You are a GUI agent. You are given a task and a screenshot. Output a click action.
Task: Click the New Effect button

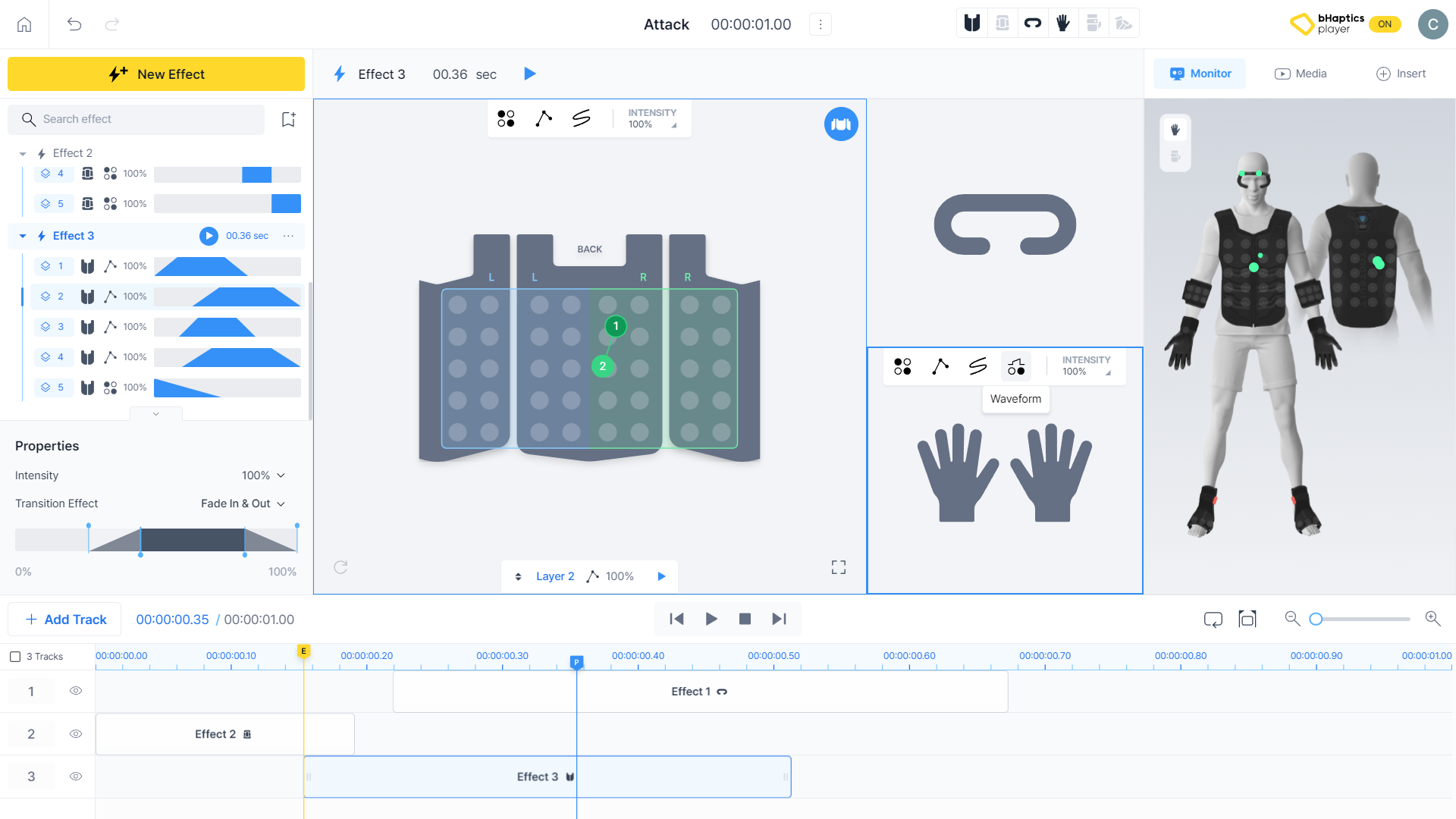(x=156, y=74)
